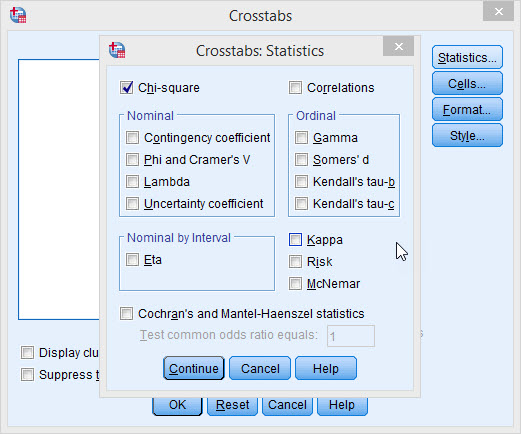
Task: Select Uncertainty coefficient checkbox
Action: pyautogui.click(x=132, y=203)
